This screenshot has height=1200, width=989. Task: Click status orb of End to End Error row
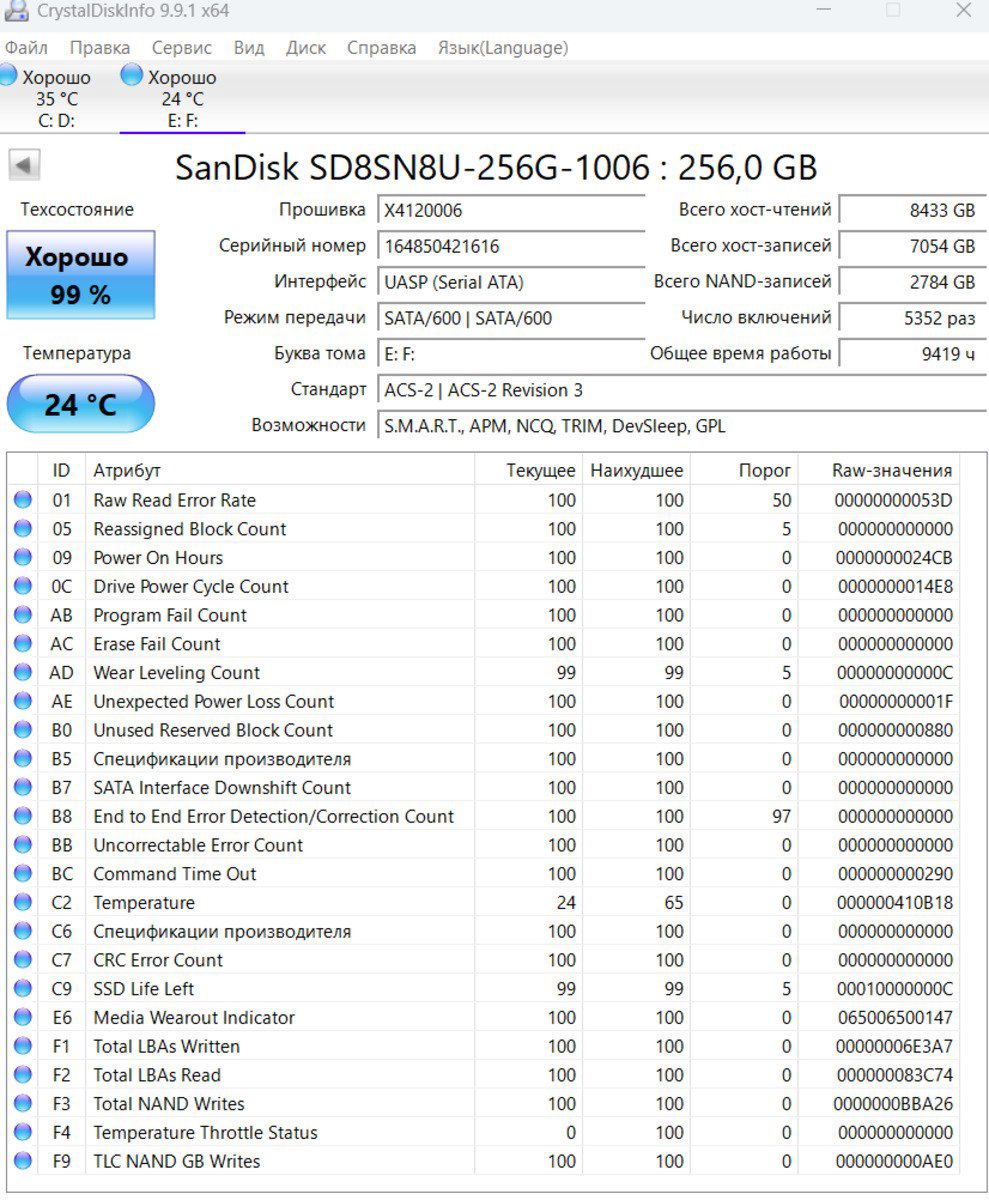coord(23,817)
